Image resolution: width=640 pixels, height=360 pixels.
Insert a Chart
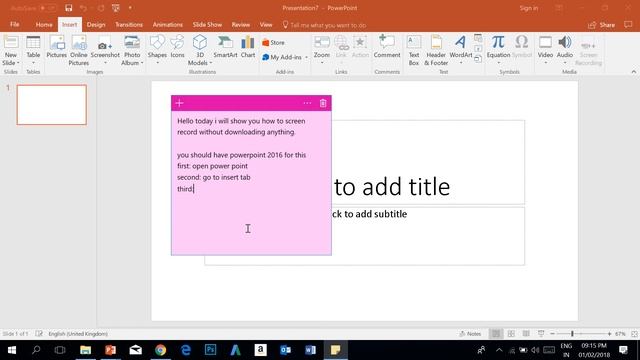248,47
